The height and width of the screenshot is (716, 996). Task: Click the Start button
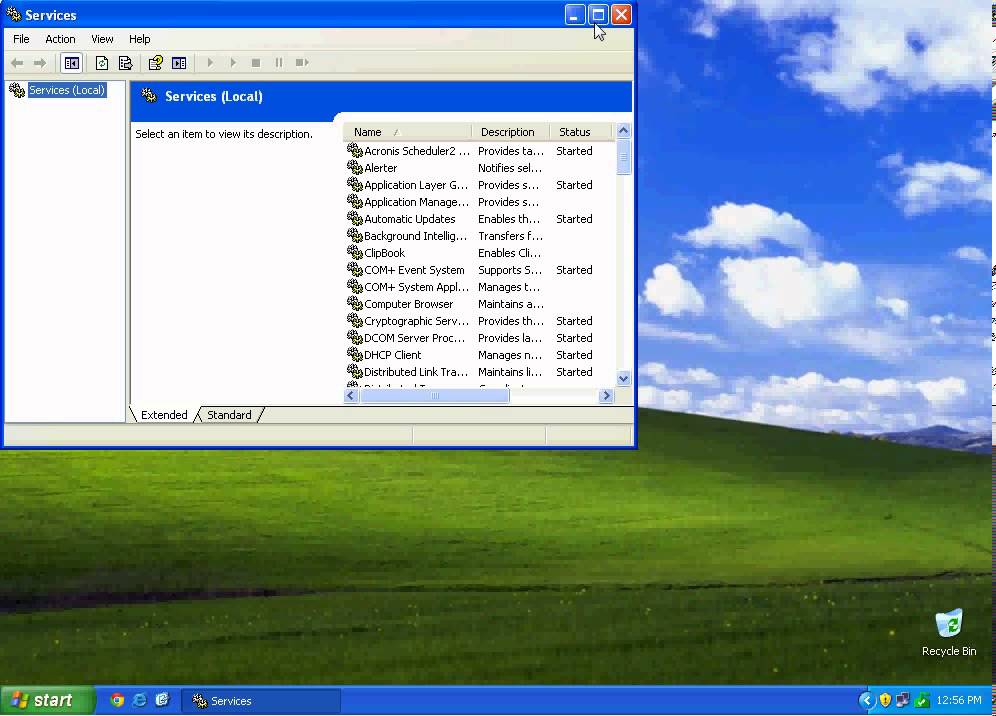click(46, 700)
